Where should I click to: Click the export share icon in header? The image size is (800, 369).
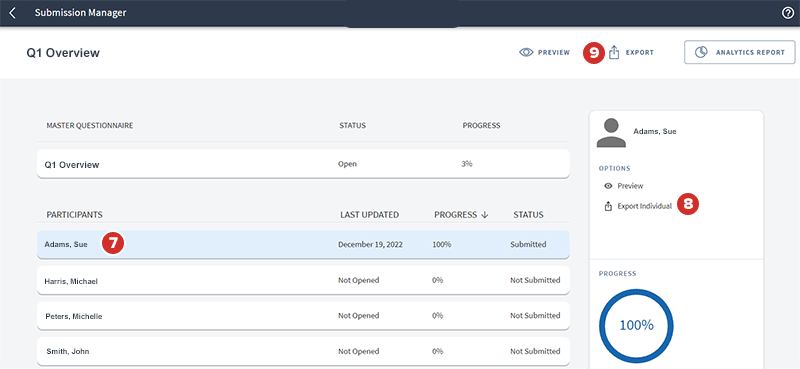(614, 52)
